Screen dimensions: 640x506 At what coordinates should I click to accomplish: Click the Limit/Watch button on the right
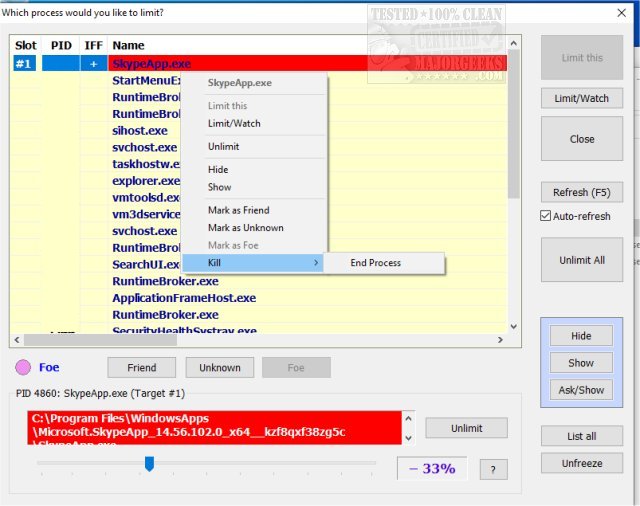(582, 98)
